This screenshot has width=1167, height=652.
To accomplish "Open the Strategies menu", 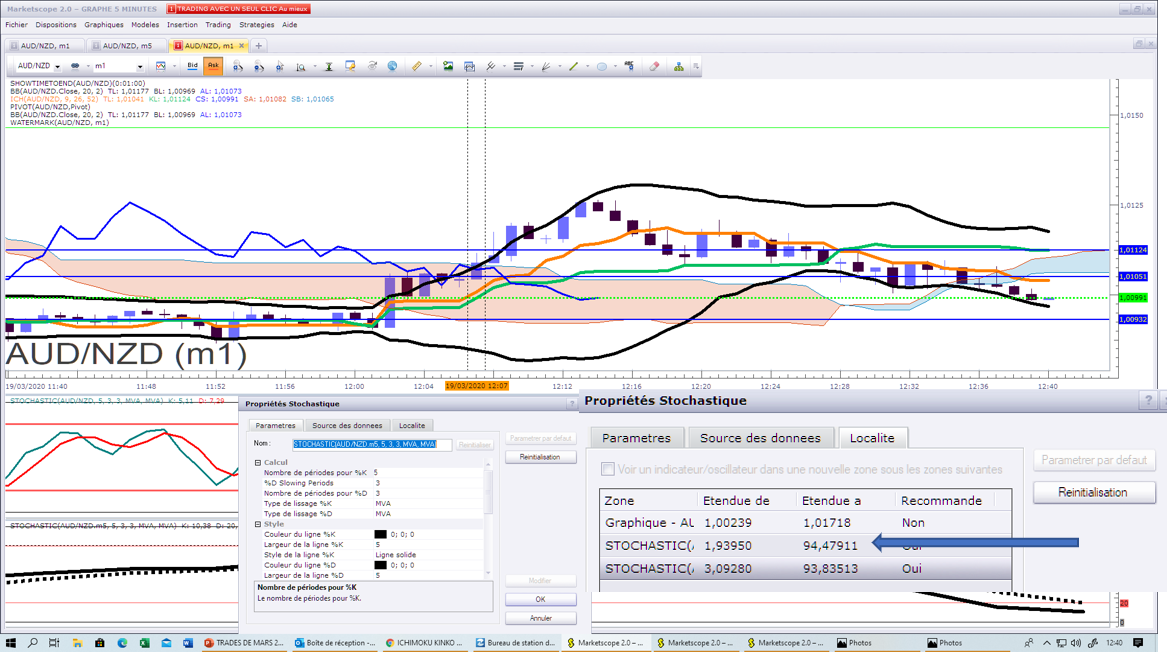I will tap(257, 25).
